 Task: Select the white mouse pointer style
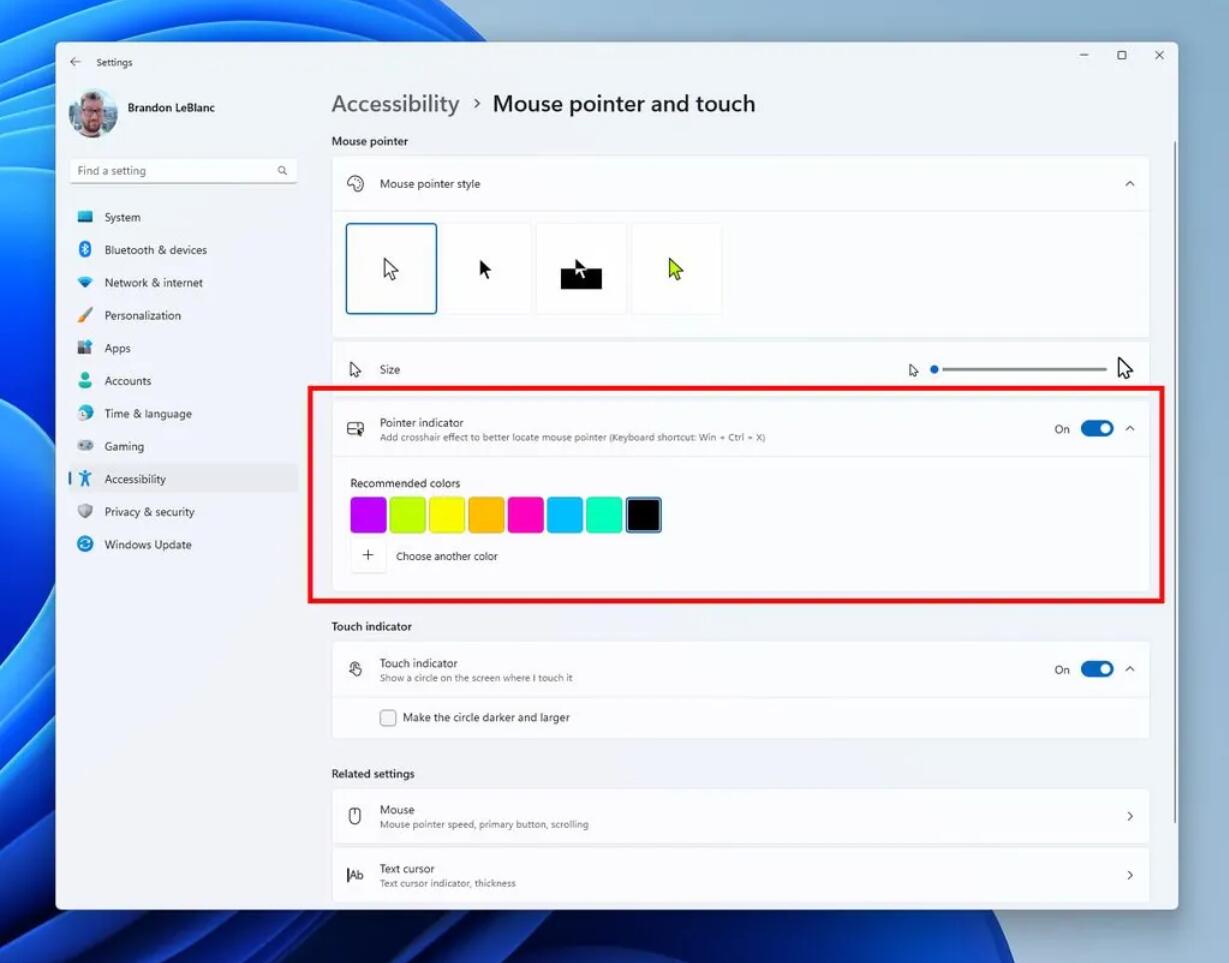[391, 269]
